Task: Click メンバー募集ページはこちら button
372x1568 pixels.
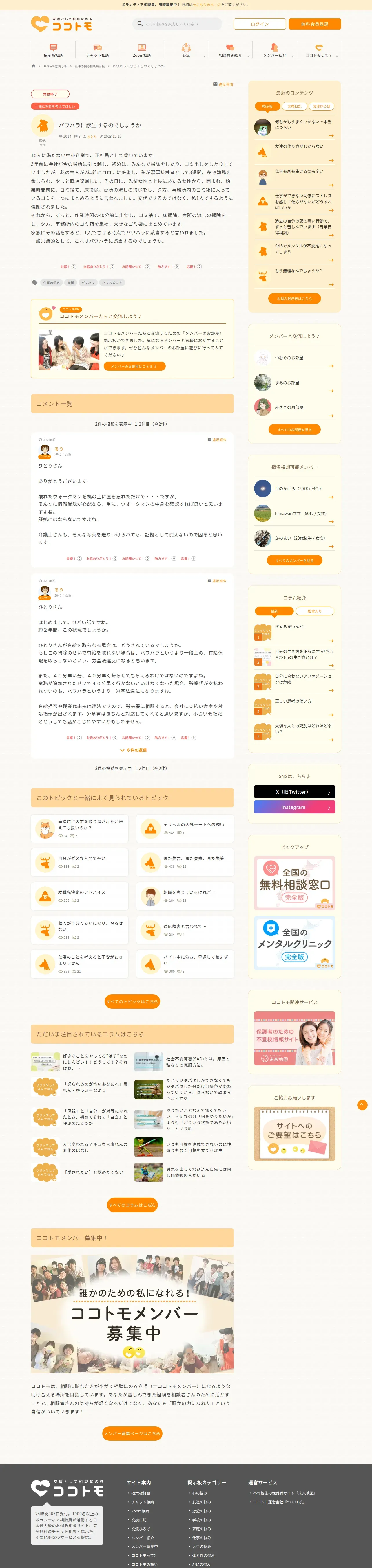Action: 132,1433
